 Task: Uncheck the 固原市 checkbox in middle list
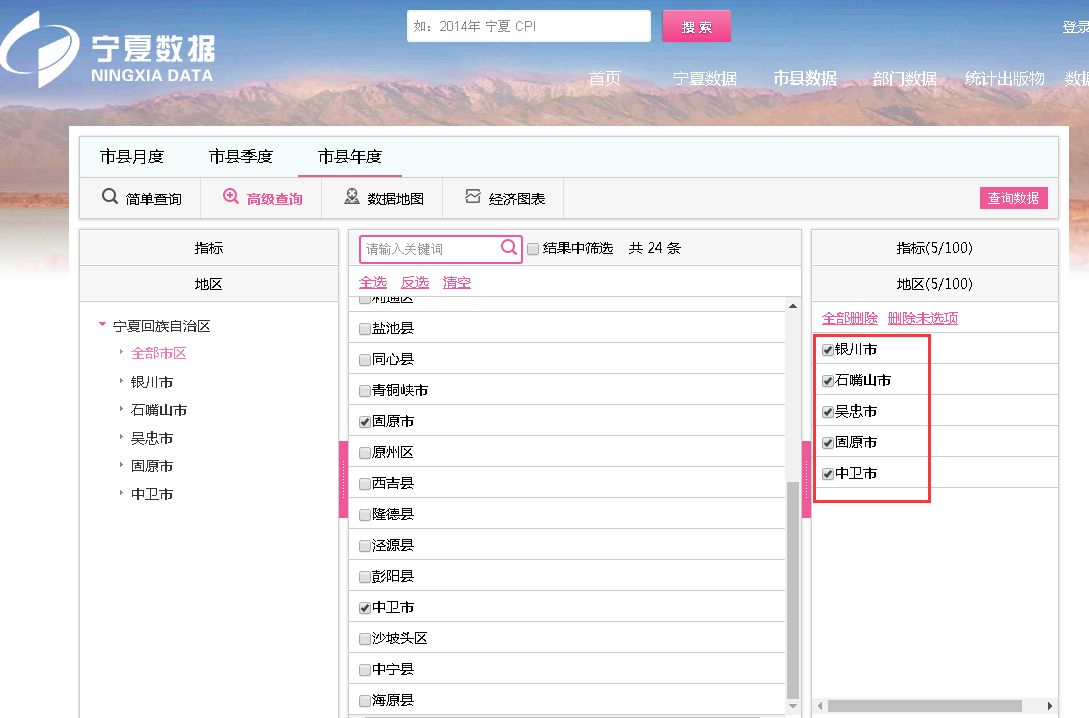[365, 421]
